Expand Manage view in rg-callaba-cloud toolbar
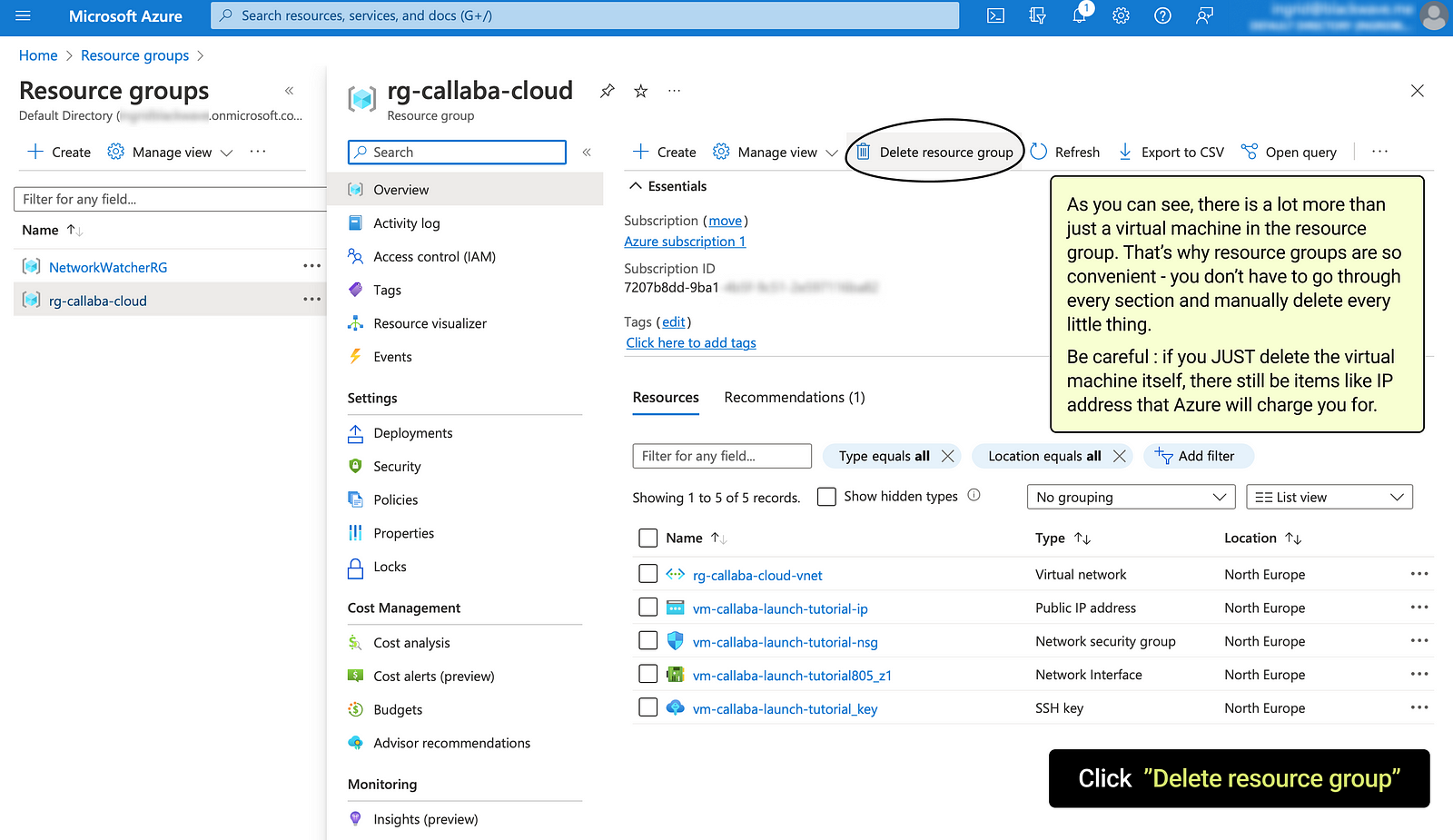1453x840 pixels. pos(776,153)
